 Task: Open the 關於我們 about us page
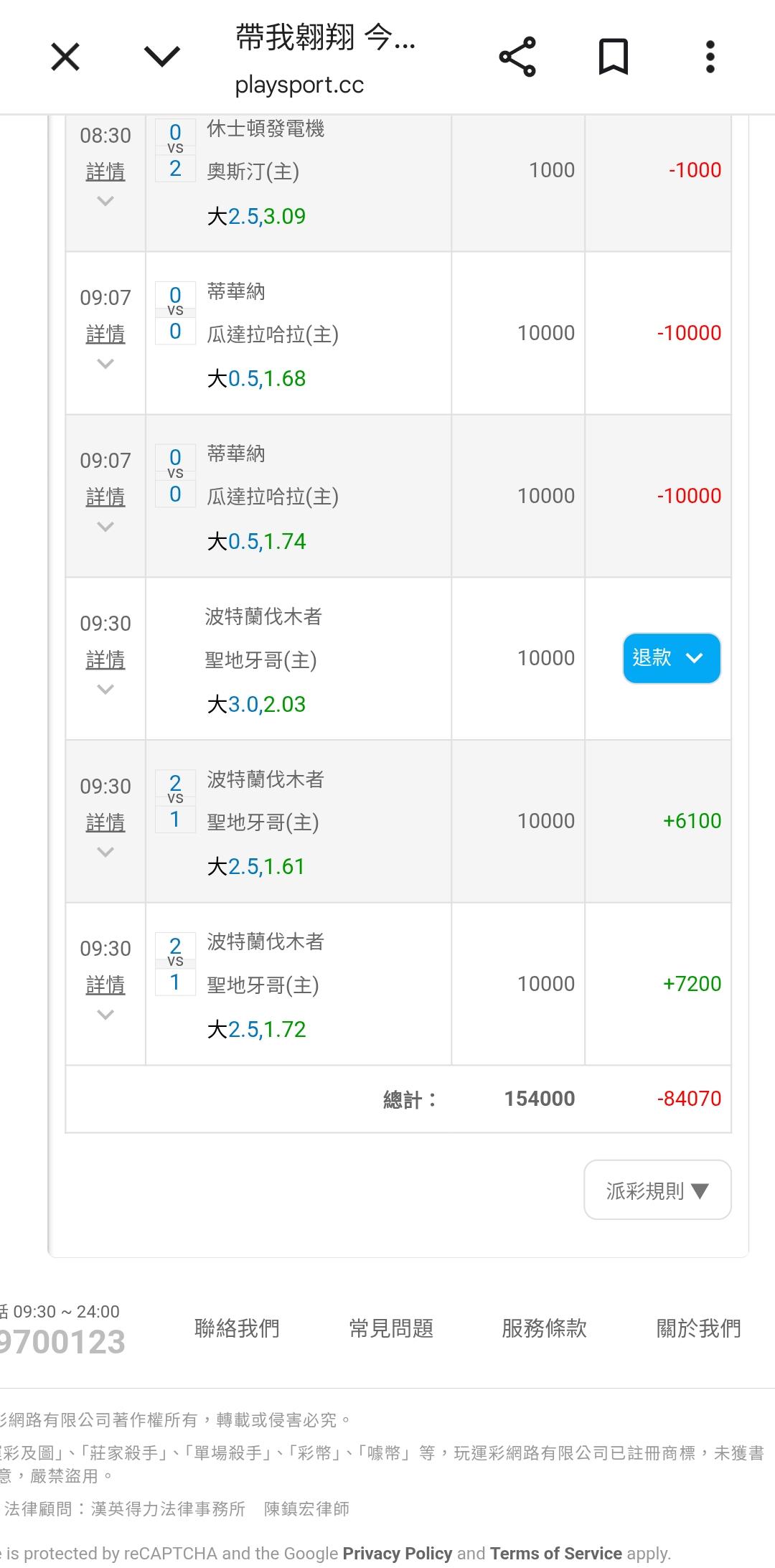[x=698, y=1328]
